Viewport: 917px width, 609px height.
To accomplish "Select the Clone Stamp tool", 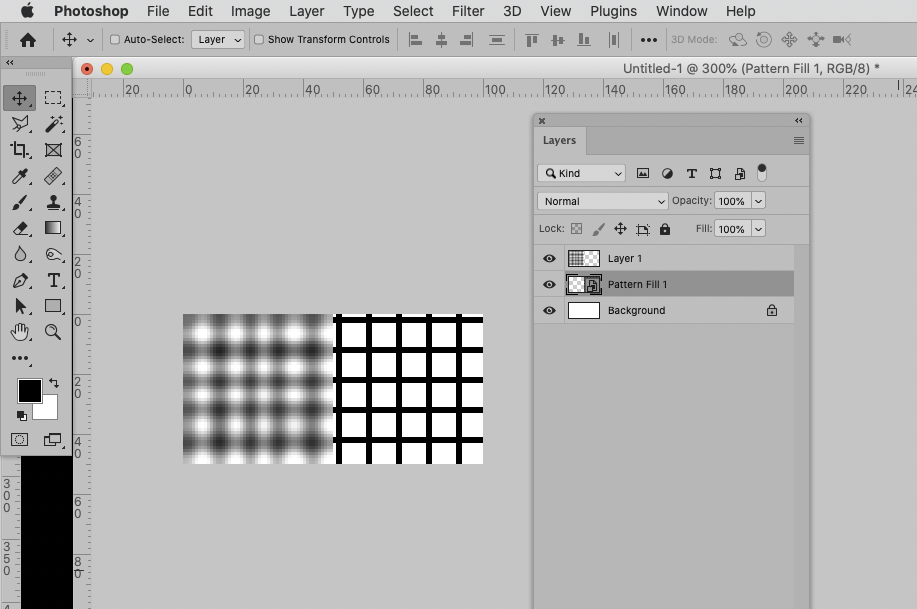I will coord(53,201).
